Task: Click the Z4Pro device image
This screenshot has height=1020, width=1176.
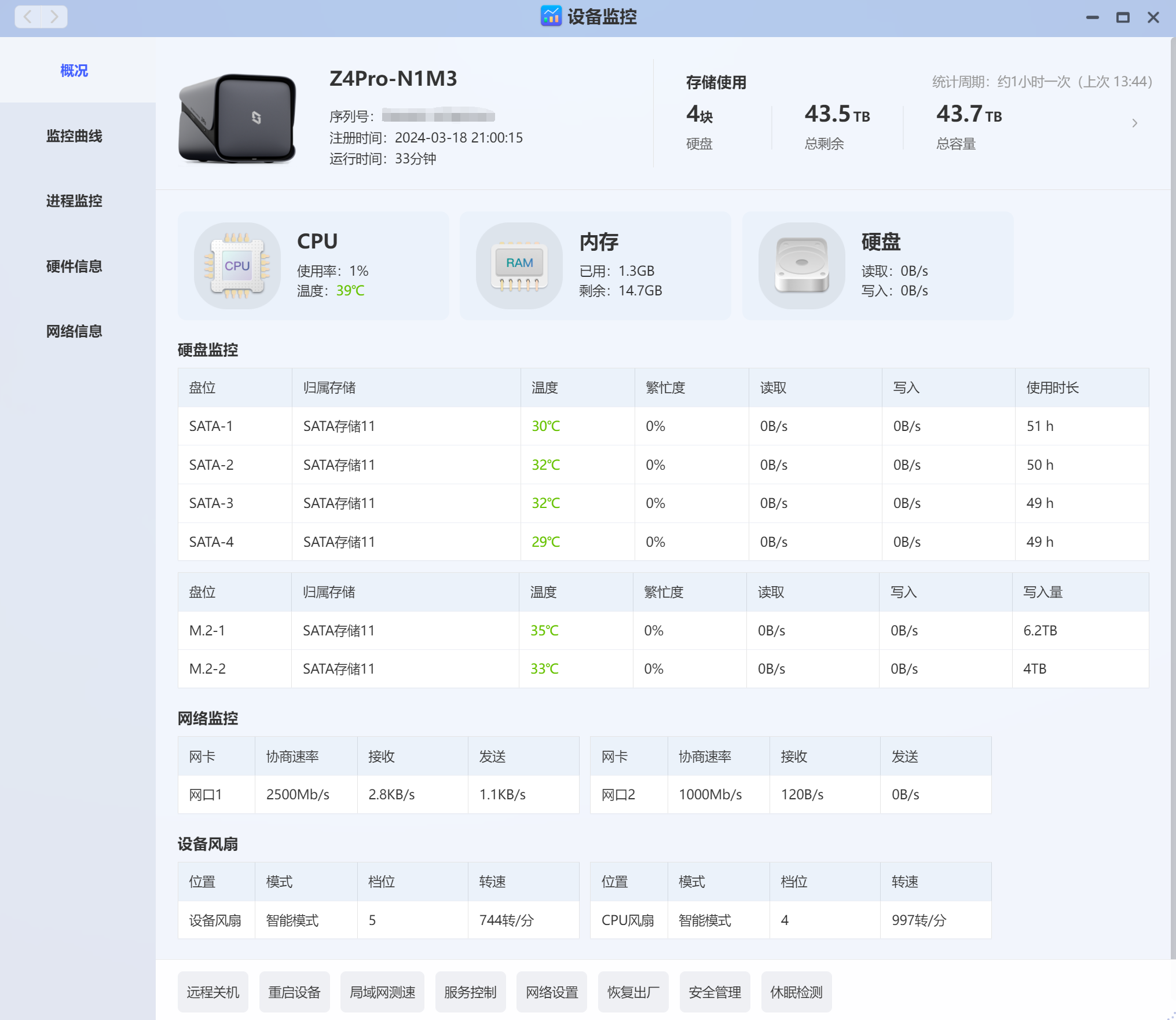Action: [237, 119]
